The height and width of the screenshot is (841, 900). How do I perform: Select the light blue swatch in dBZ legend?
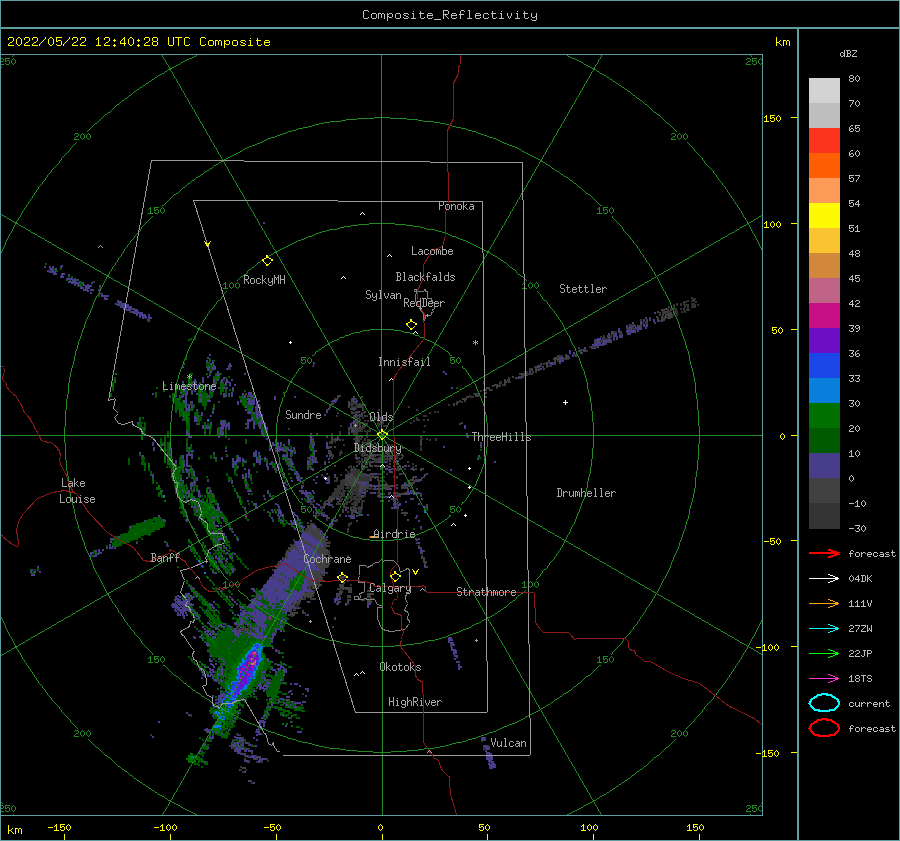(x=824, y=390)
